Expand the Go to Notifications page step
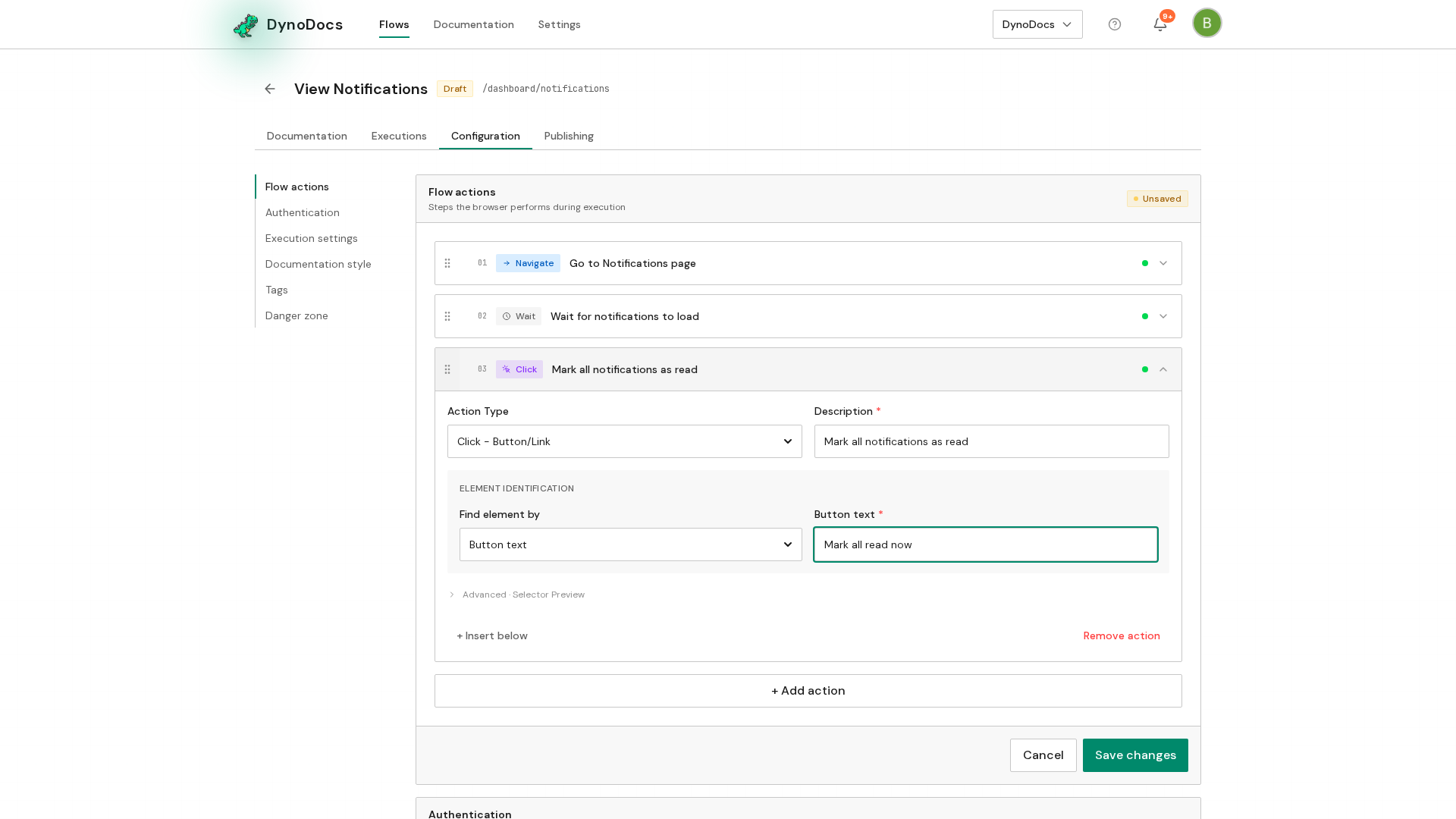The width and height of the screenshot is (1456, 819). 1163,263
